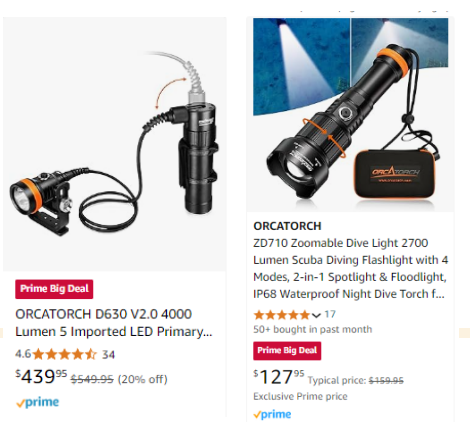Click the ORCATORCH brand name on the ZD710 listing
The width and height of the screenshot is (470, 423).
point(287,226)
